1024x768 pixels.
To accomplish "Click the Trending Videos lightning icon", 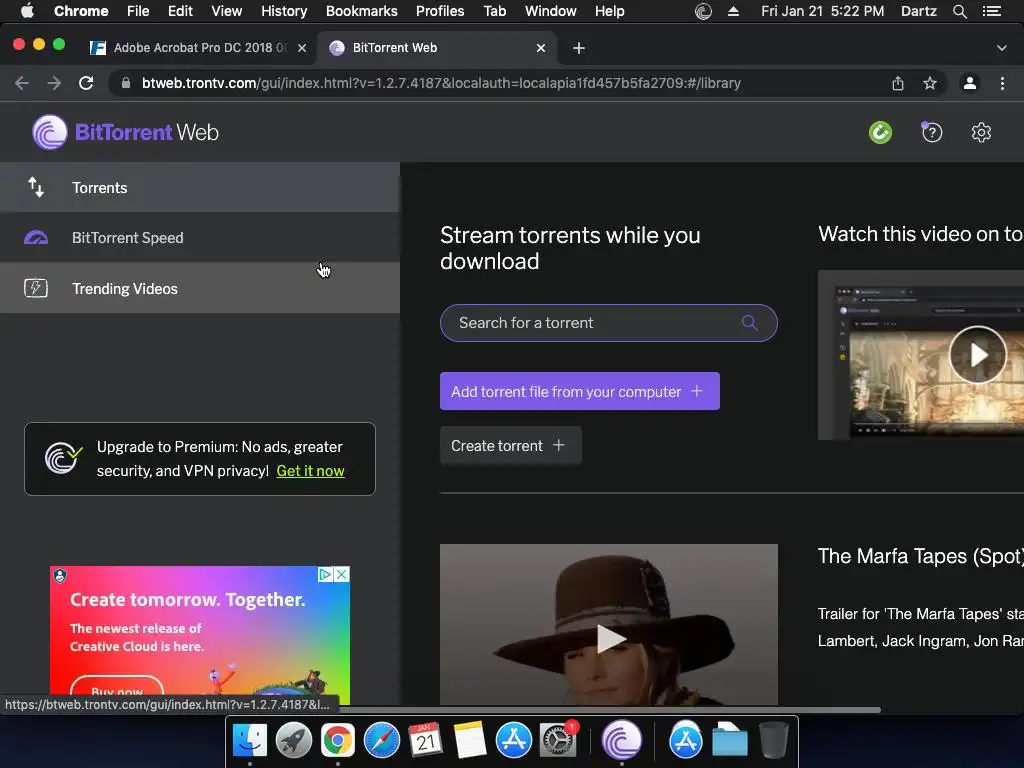I will pos(36,288).
